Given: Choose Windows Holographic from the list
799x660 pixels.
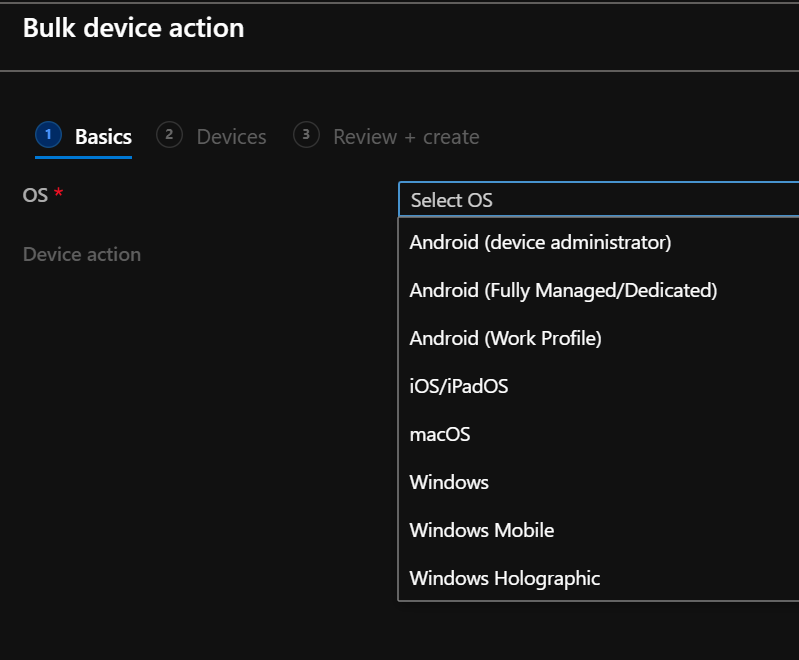Looking at the screenshot, I should pos(504,578).
